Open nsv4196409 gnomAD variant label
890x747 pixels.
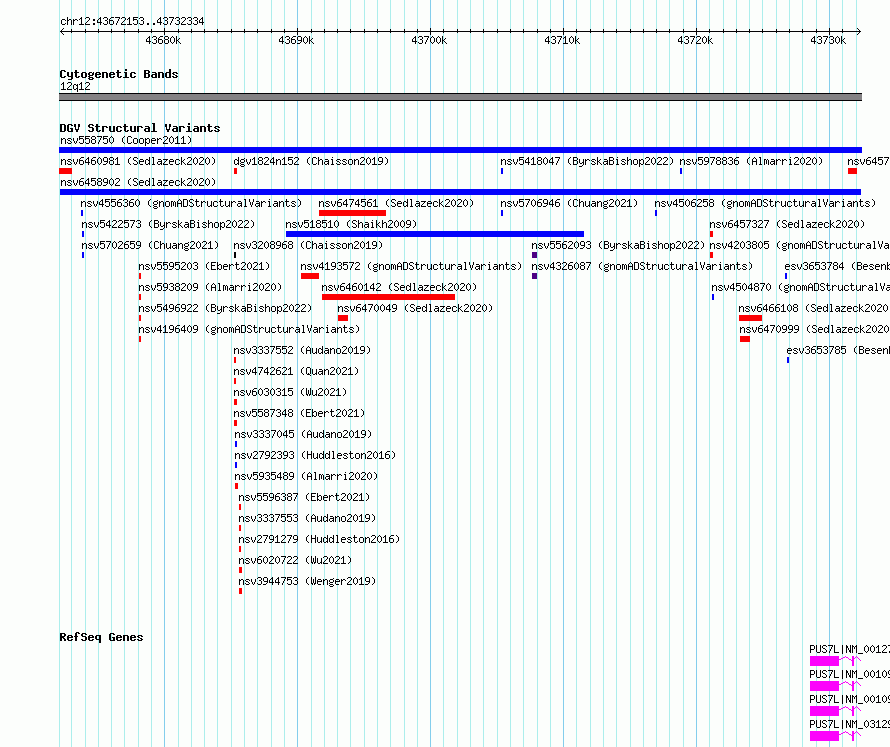click(249, 329)
